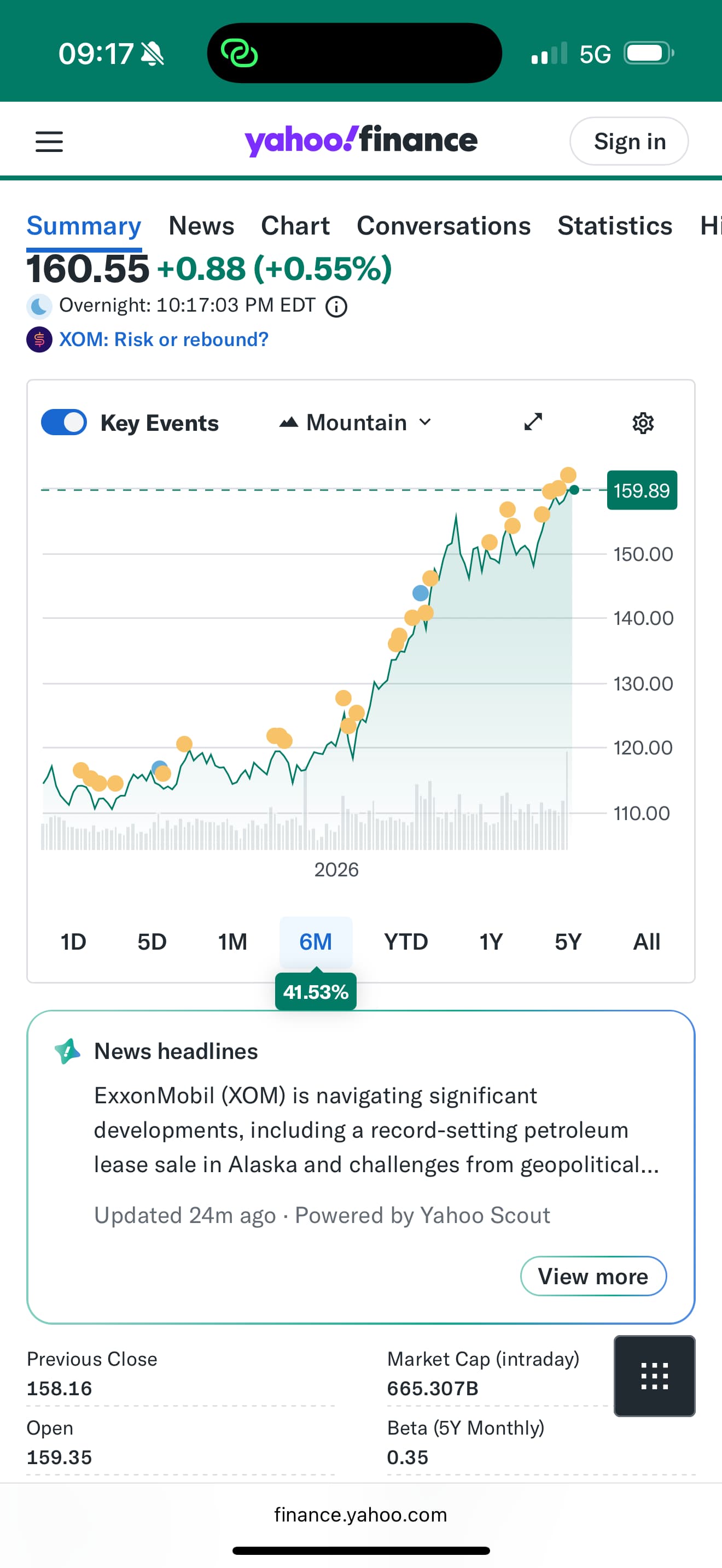Open the Mountain chart type dropdown
Image resolution: width=722 pixels, height=1568 pixels.
coord(356,423)
